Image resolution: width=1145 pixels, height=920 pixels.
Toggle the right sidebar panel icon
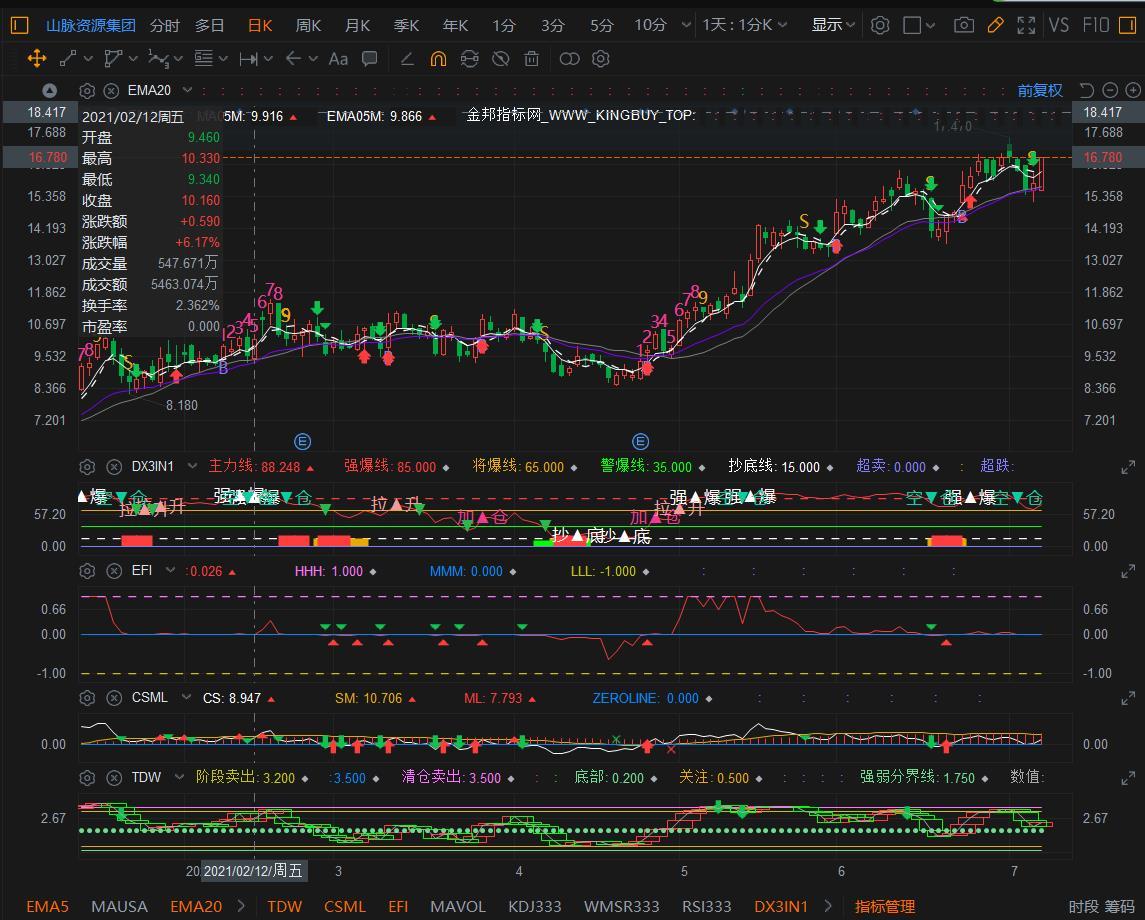pos(1127,26)
